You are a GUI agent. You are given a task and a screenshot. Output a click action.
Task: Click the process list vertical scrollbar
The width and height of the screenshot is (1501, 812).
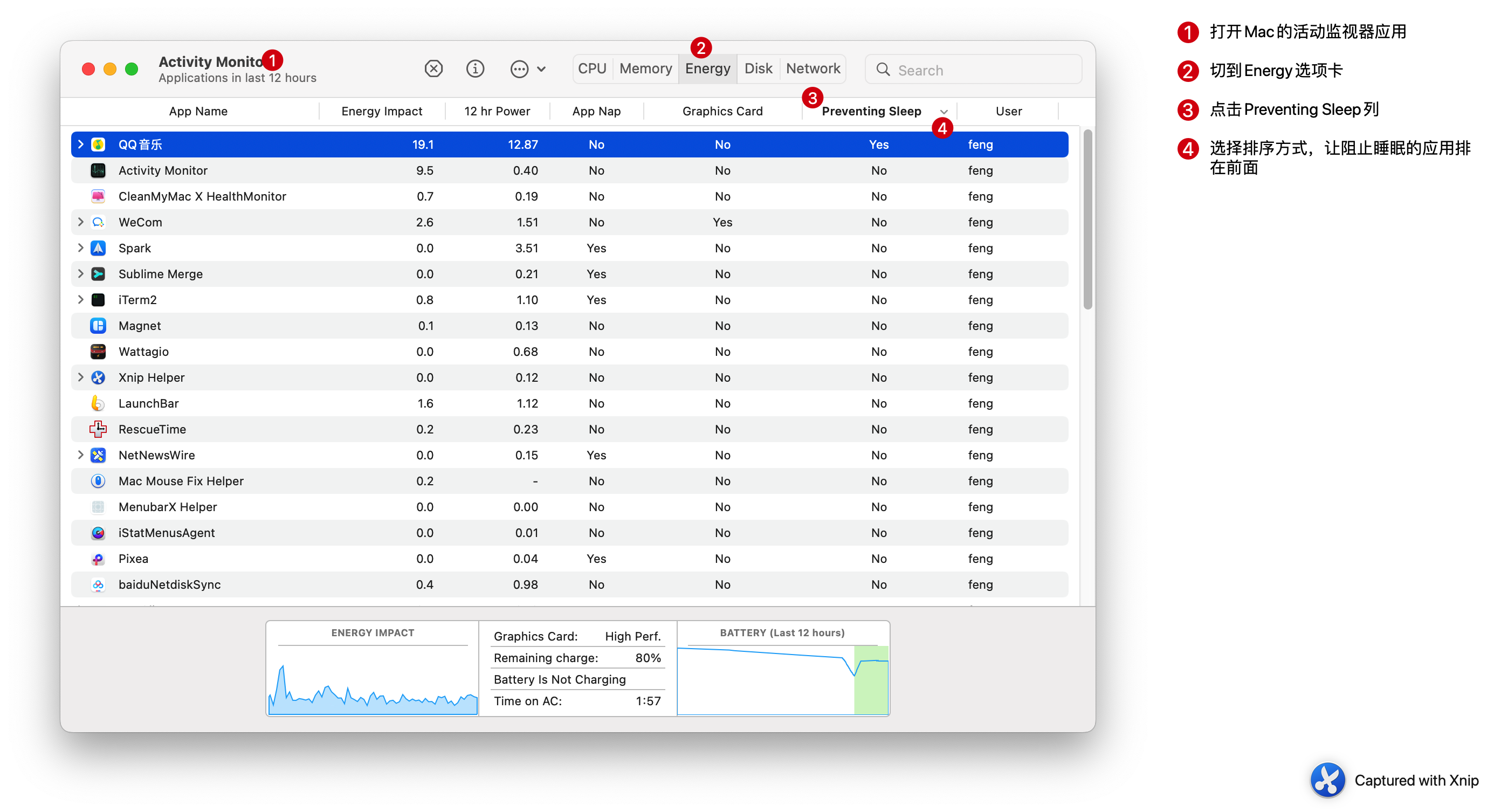pos(1087,219)
